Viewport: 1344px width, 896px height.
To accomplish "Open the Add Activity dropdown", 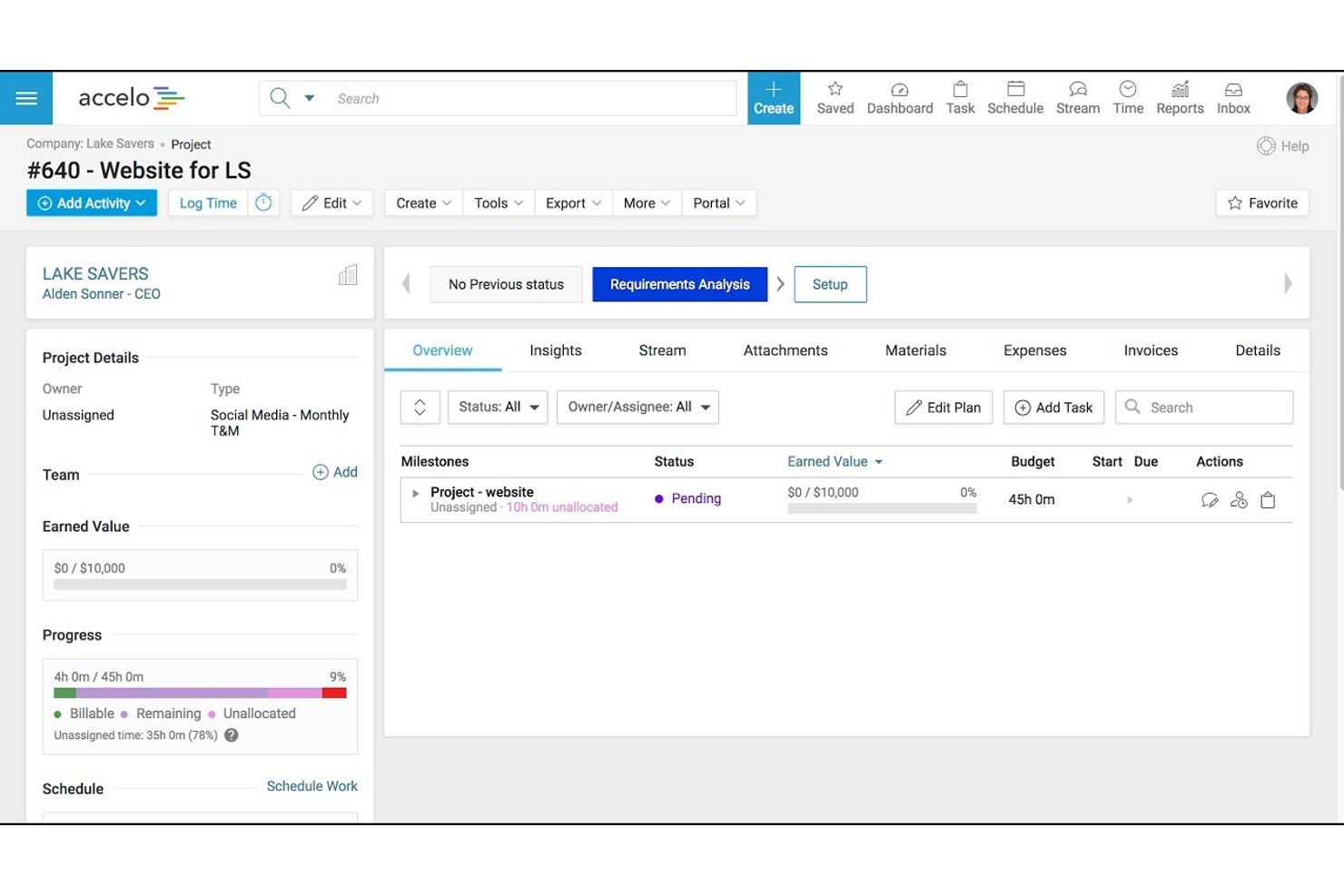I will pos(92,203).
